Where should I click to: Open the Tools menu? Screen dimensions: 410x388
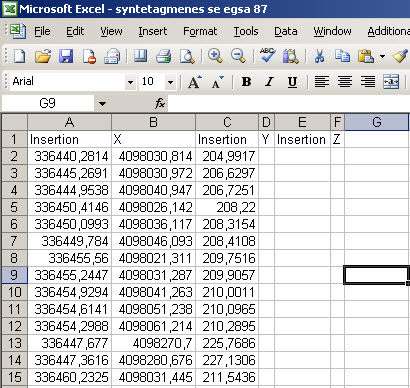tap(246, 31)
